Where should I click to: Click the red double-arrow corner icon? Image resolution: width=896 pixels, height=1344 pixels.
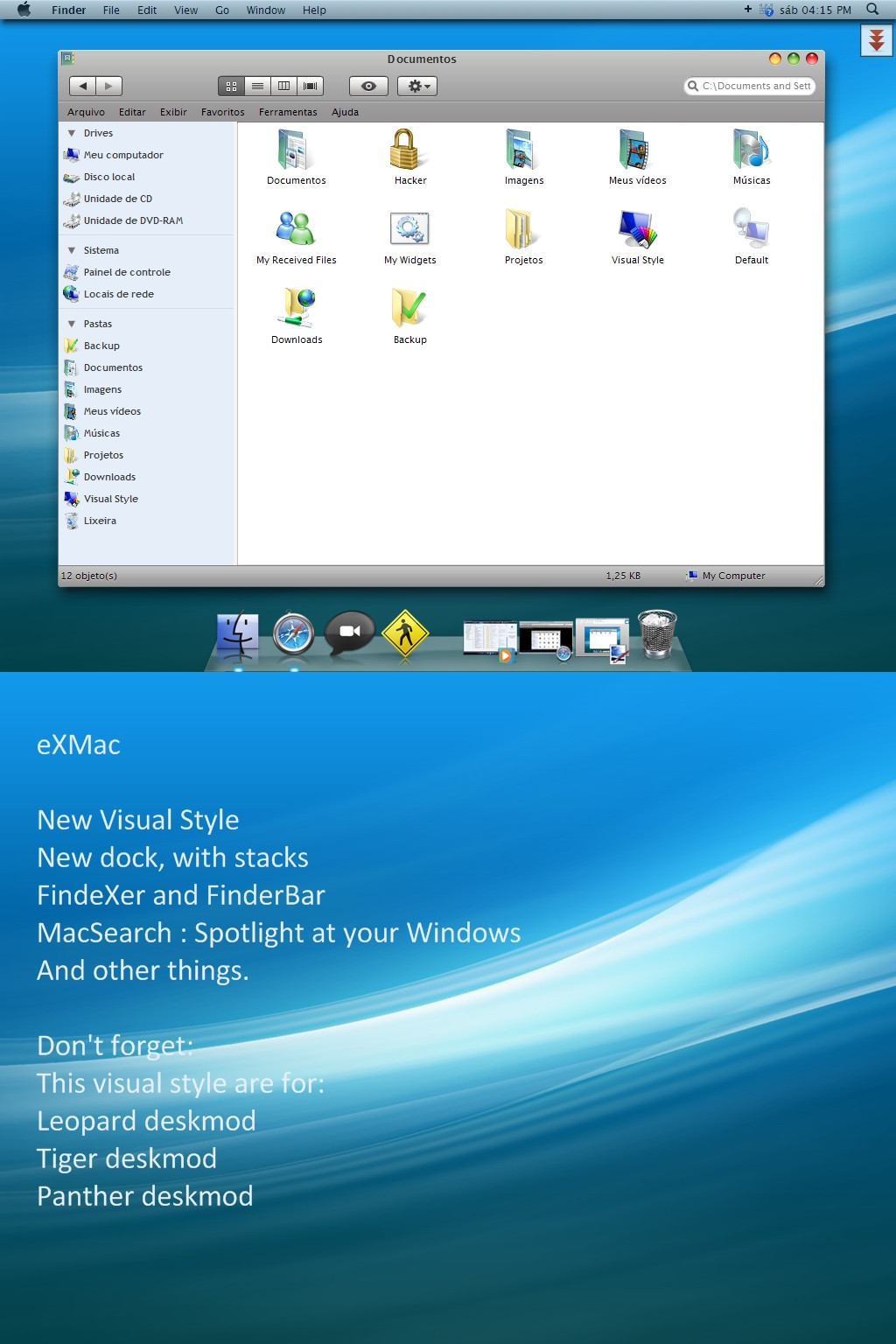877,41
